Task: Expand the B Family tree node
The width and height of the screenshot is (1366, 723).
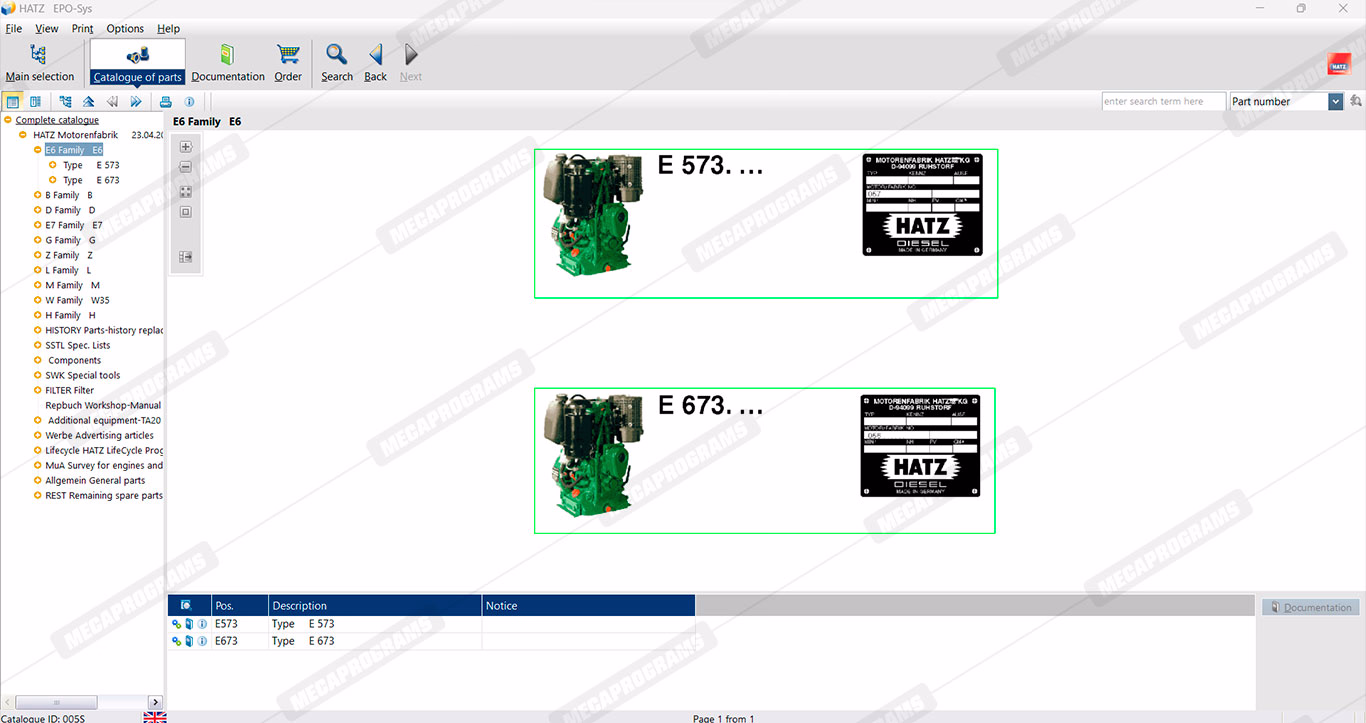Action: point(36,195)
